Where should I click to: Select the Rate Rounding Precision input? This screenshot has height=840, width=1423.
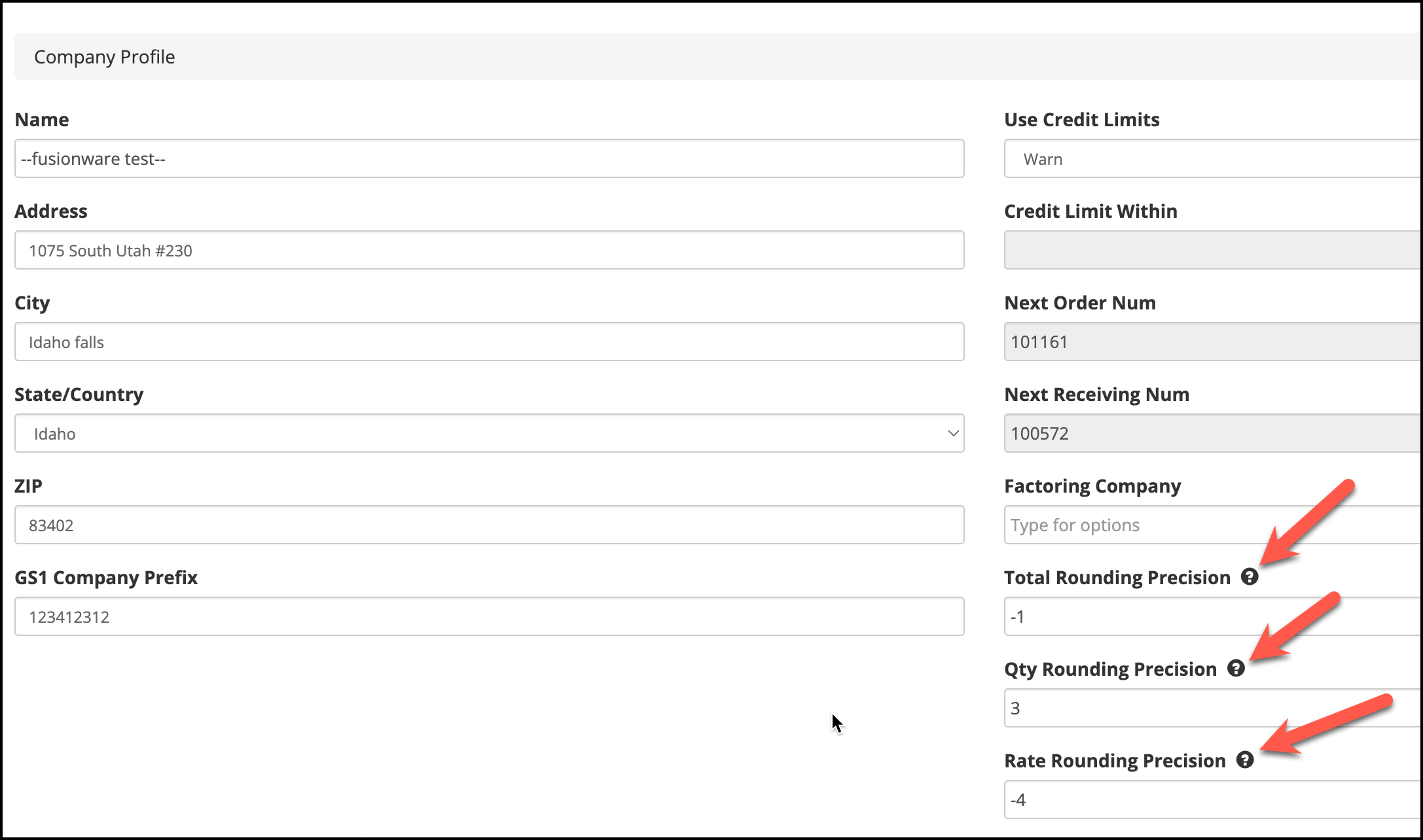[1212, 799]
